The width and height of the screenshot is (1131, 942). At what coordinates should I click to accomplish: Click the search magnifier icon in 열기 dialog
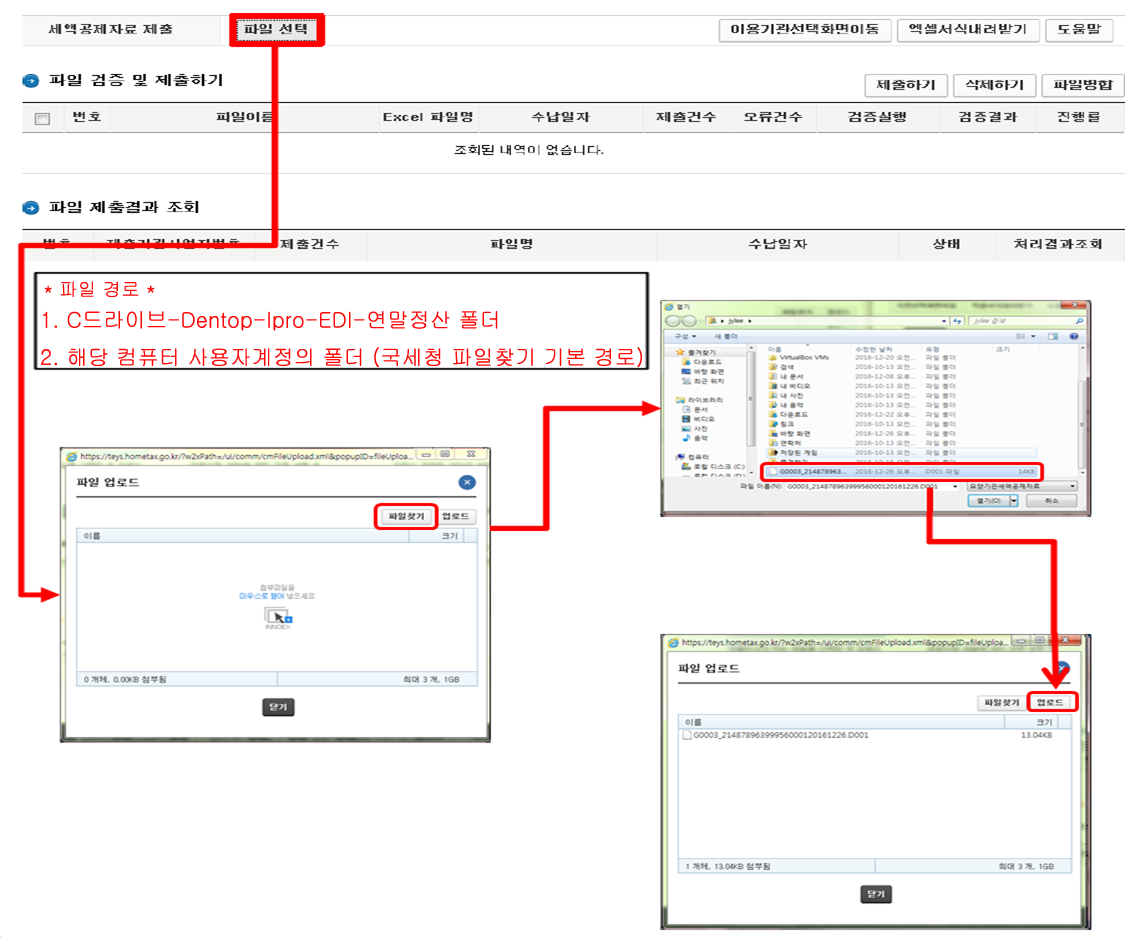click(1080, 321)
